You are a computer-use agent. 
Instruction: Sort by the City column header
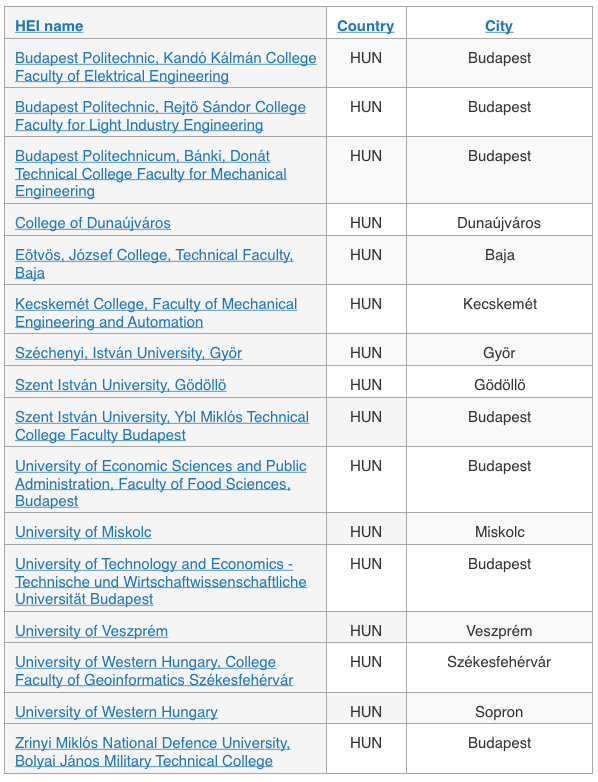[x=499, y=26]
